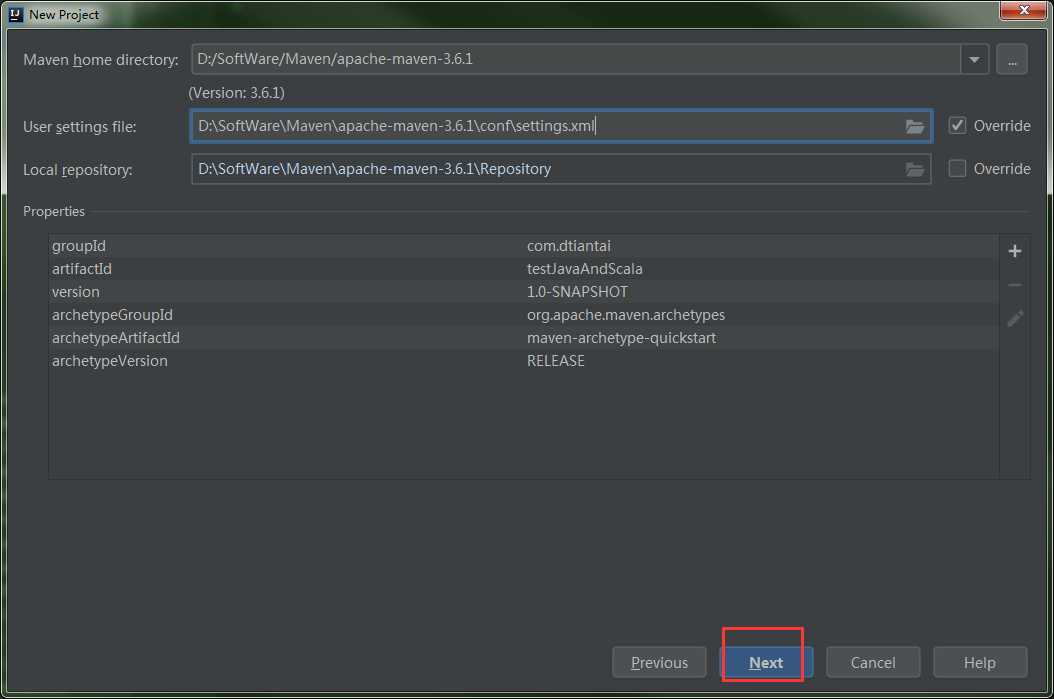
Task: Open folder browser for User settings file
Action: (x=914, y=126)
